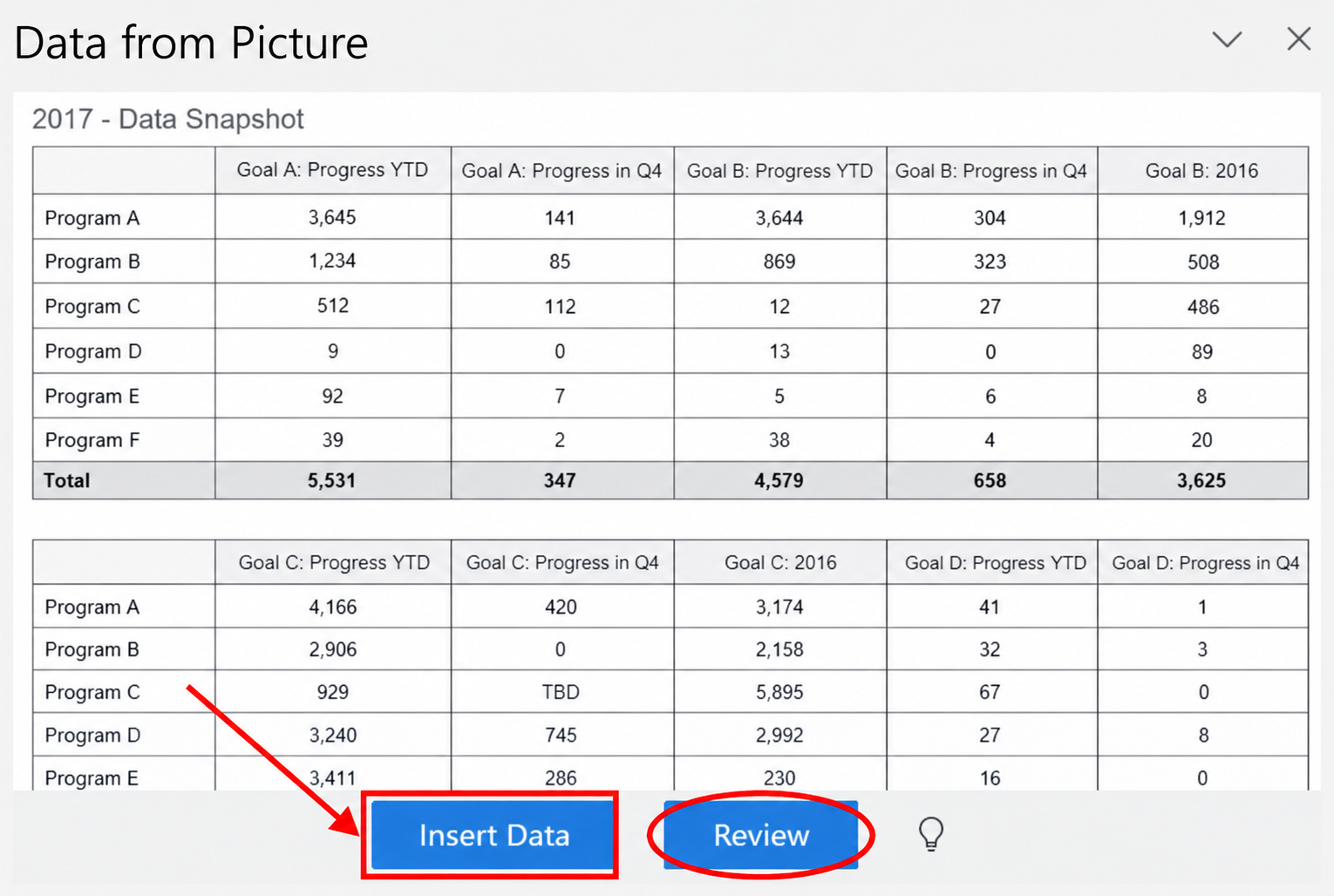Click the 3,625 total cell

coord(1201,480)
